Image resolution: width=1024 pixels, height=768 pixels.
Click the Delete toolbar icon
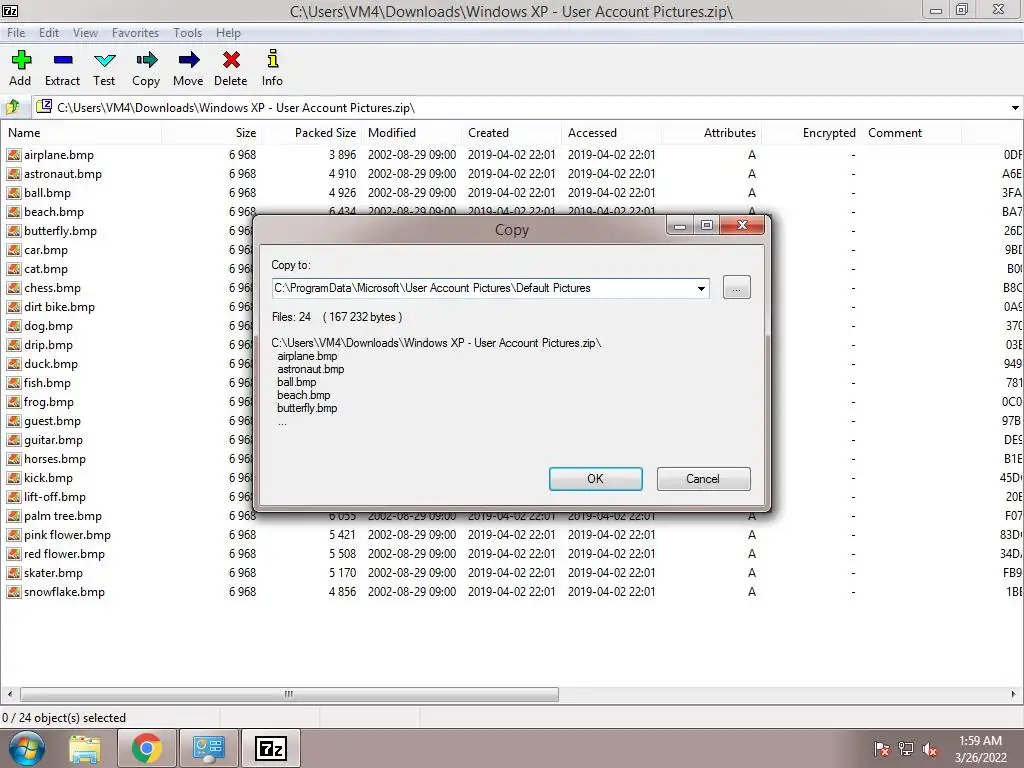231,60
